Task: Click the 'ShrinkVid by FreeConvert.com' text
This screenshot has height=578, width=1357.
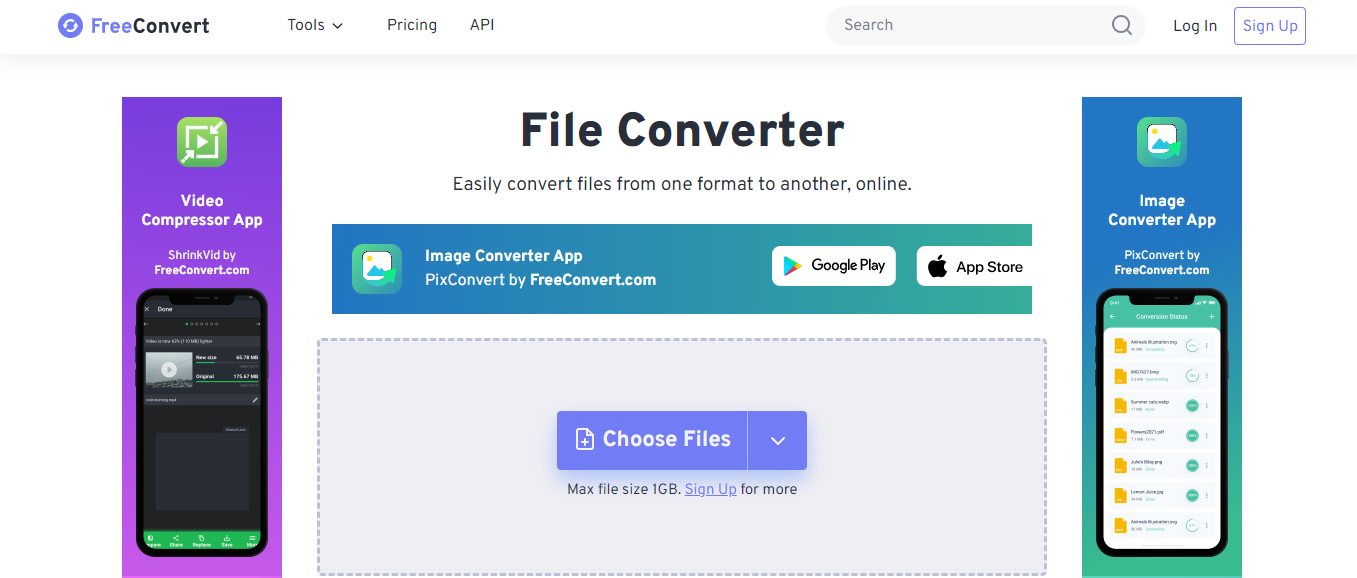Action: (202, 262)
